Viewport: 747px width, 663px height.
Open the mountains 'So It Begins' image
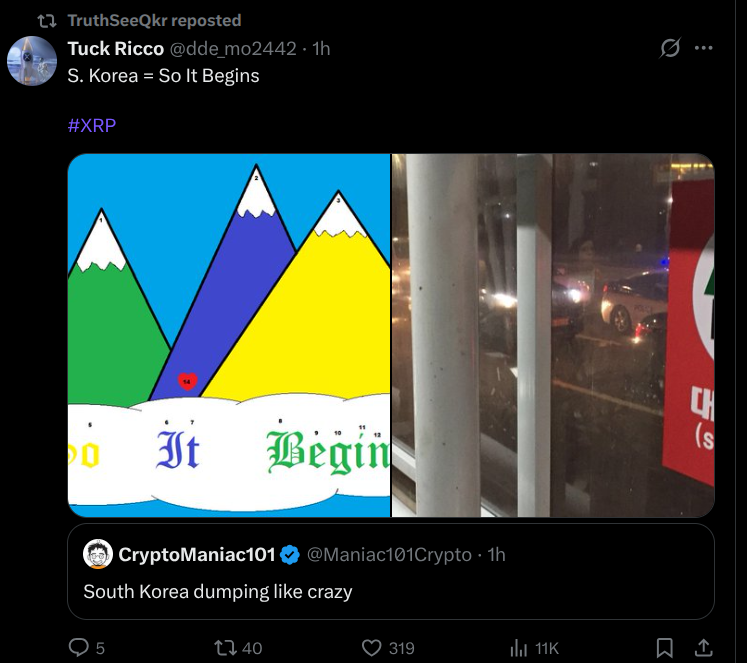pos(229,335)
